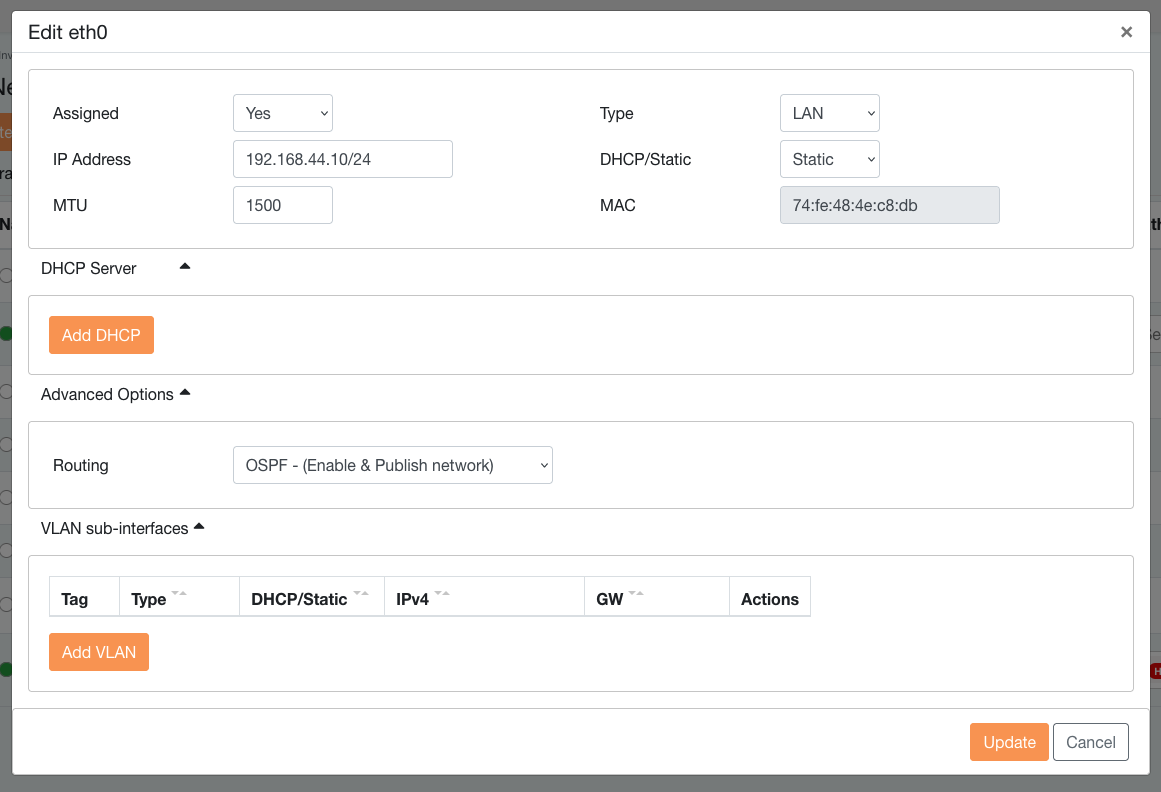Open the Assigned dropdown

coord(282,113)
